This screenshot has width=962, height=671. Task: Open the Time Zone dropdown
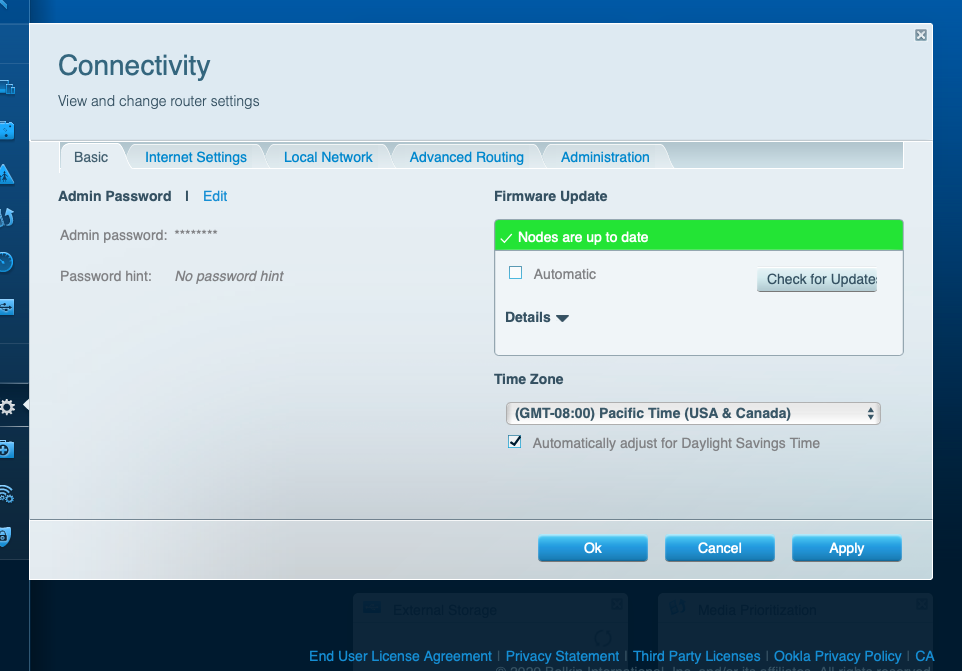coord(693,413)
